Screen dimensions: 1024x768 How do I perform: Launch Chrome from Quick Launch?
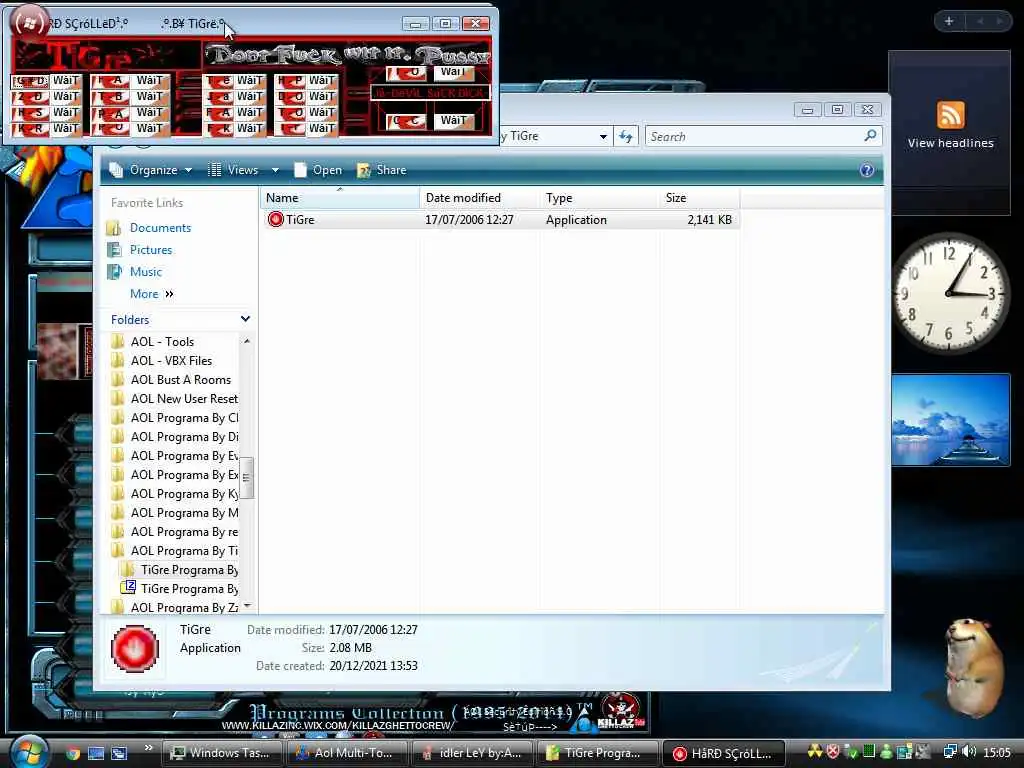[73, 754]
